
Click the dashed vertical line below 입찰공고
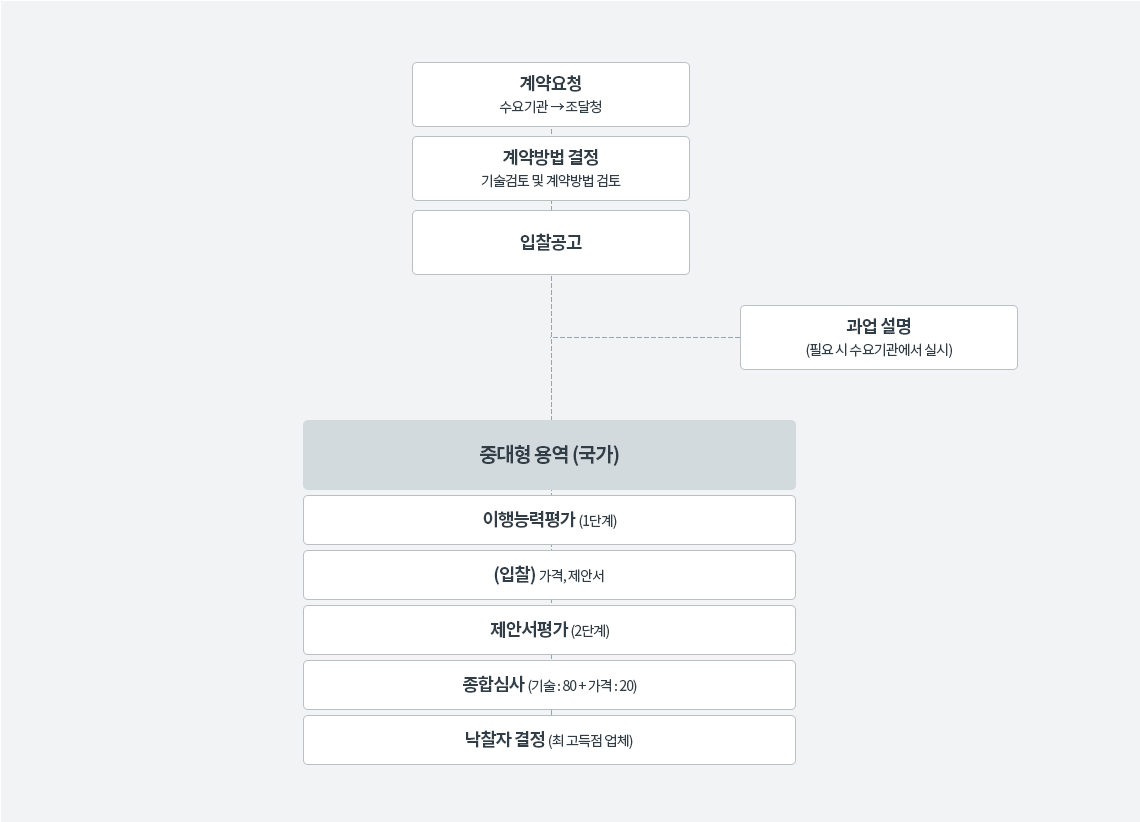[551, 347]
